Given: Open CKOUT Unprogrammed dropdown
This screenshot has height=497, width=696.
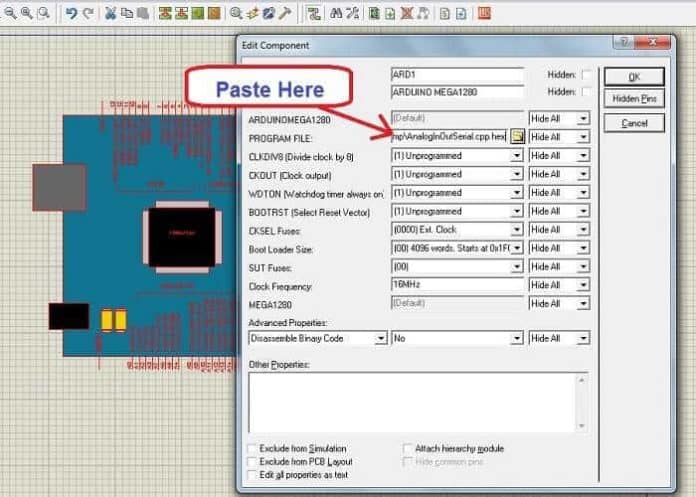Looking at the screenshot, I should pos(517,174).
